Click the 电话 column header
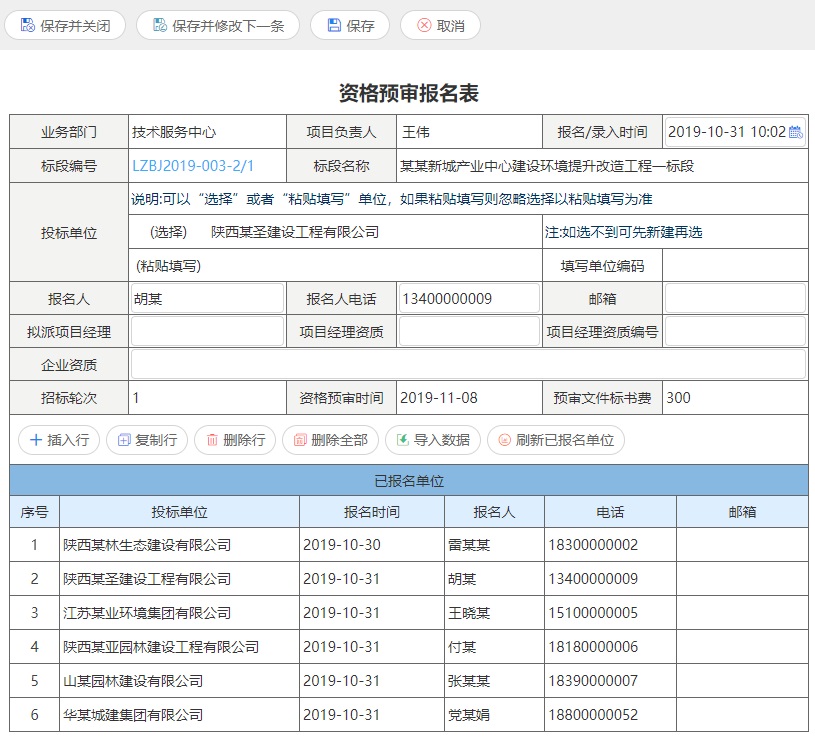This screenshot has height=737, width=815. click(610, 512)
